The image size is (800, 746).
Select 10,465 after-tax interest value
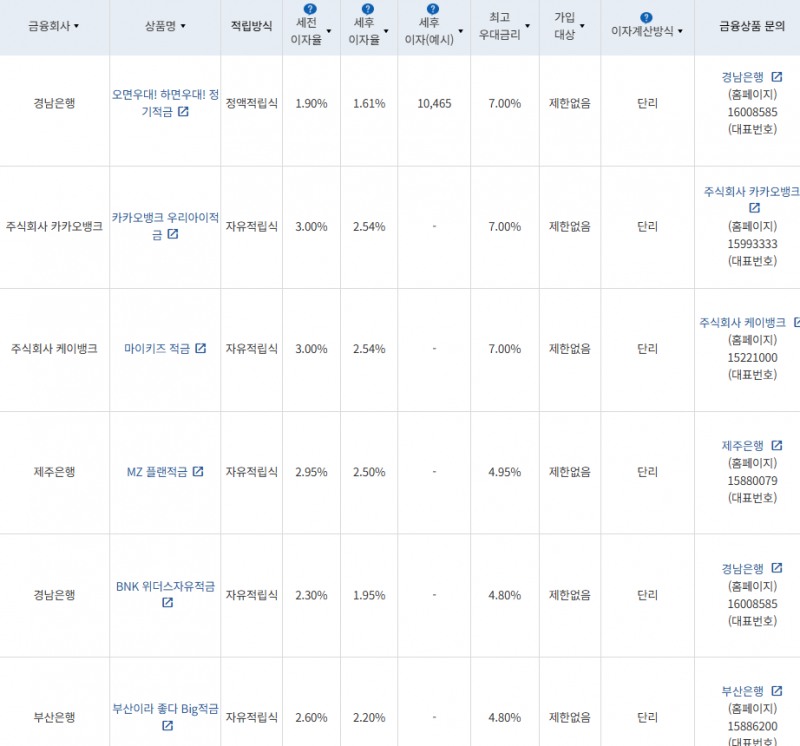[434, 104]
